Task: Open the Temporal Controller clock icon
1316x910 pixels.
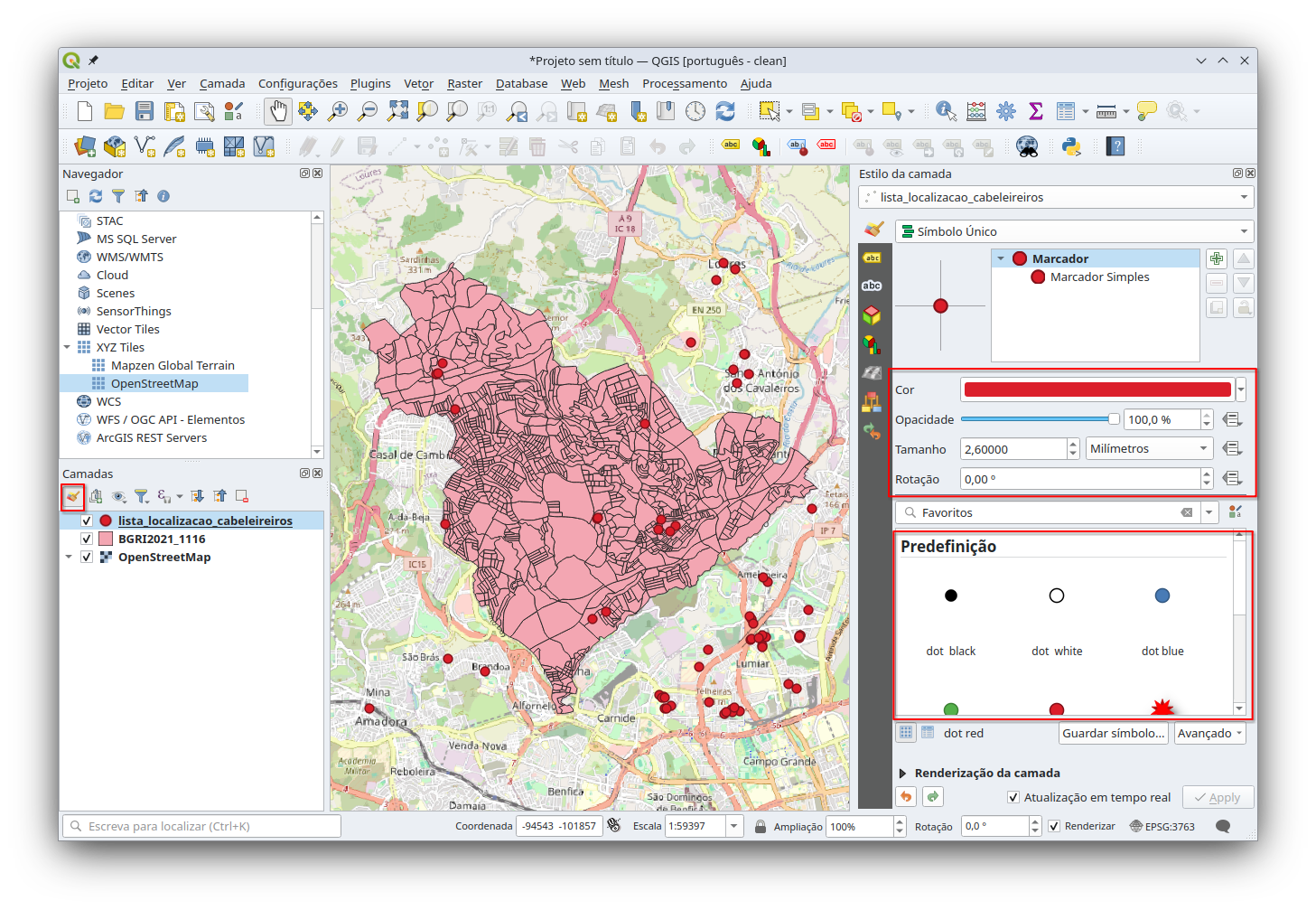Action: click(x=695, y=111)
